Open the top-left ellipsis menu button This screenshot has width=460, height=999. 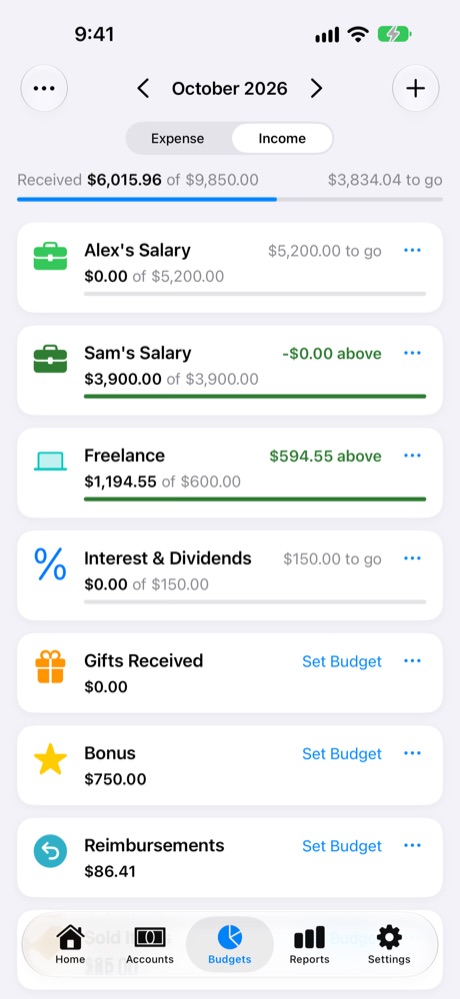(44, 89)
